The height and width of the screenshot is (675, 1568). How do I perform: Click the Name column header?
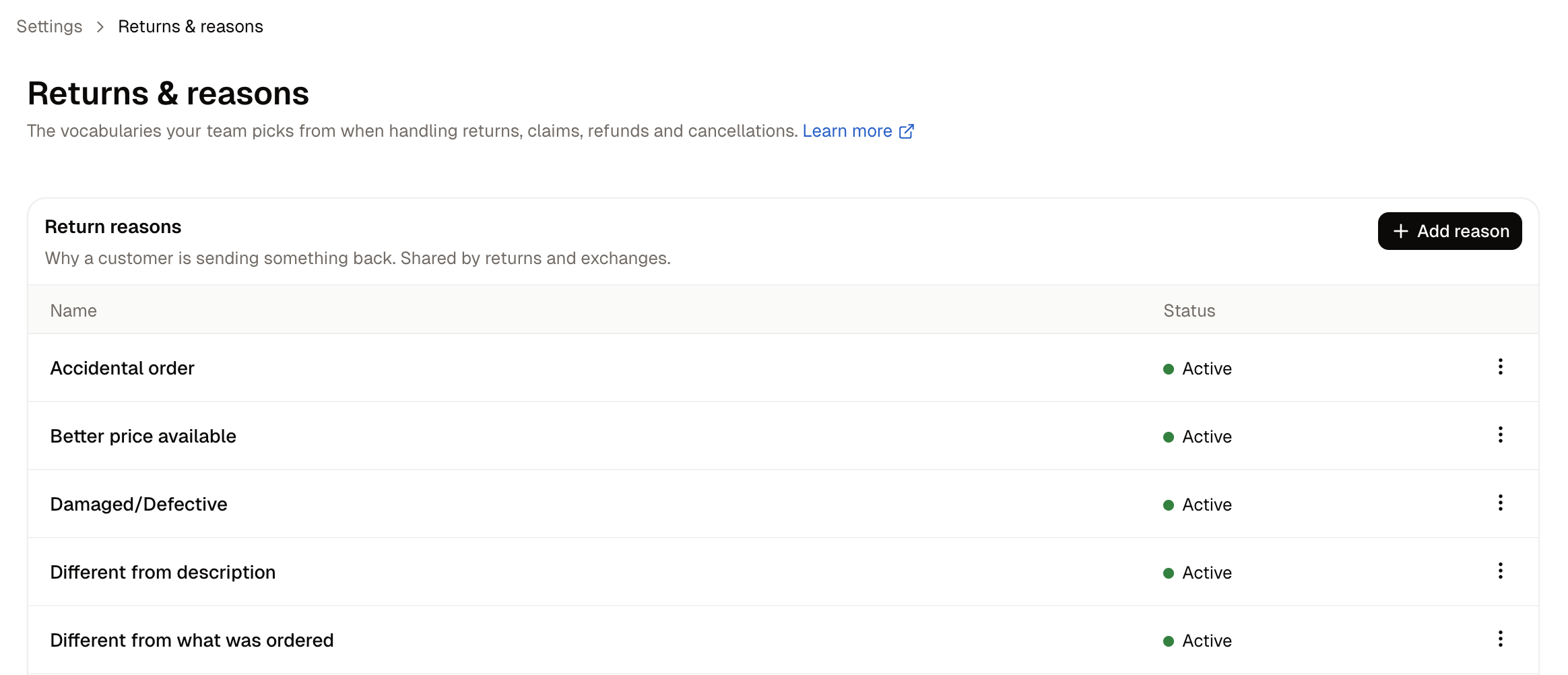tap(73, 311)
